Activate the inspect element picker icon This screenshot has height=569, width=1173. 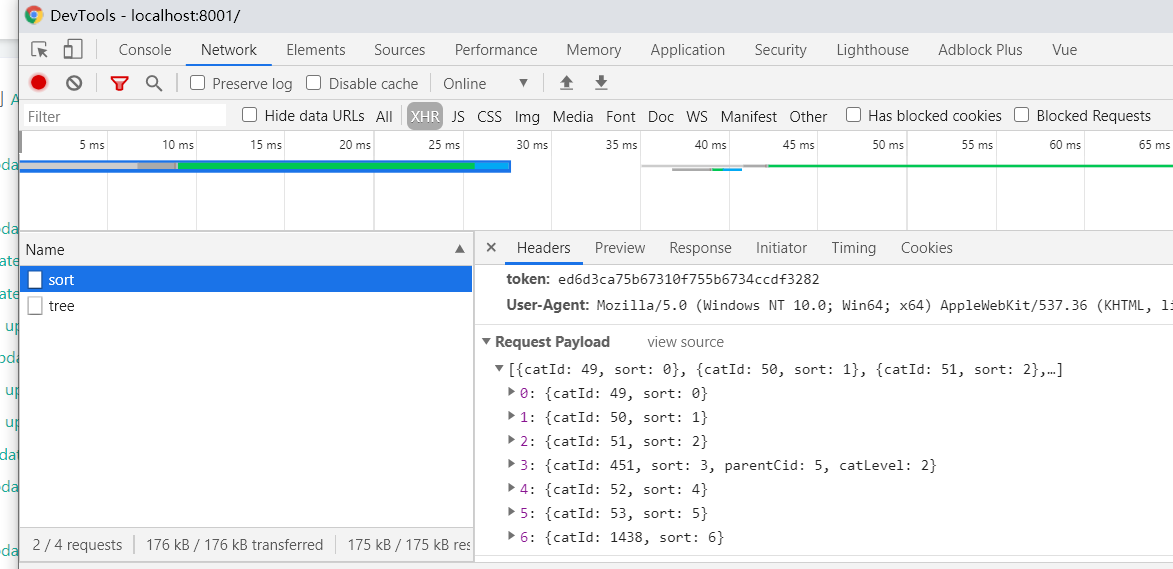point(40,50)
